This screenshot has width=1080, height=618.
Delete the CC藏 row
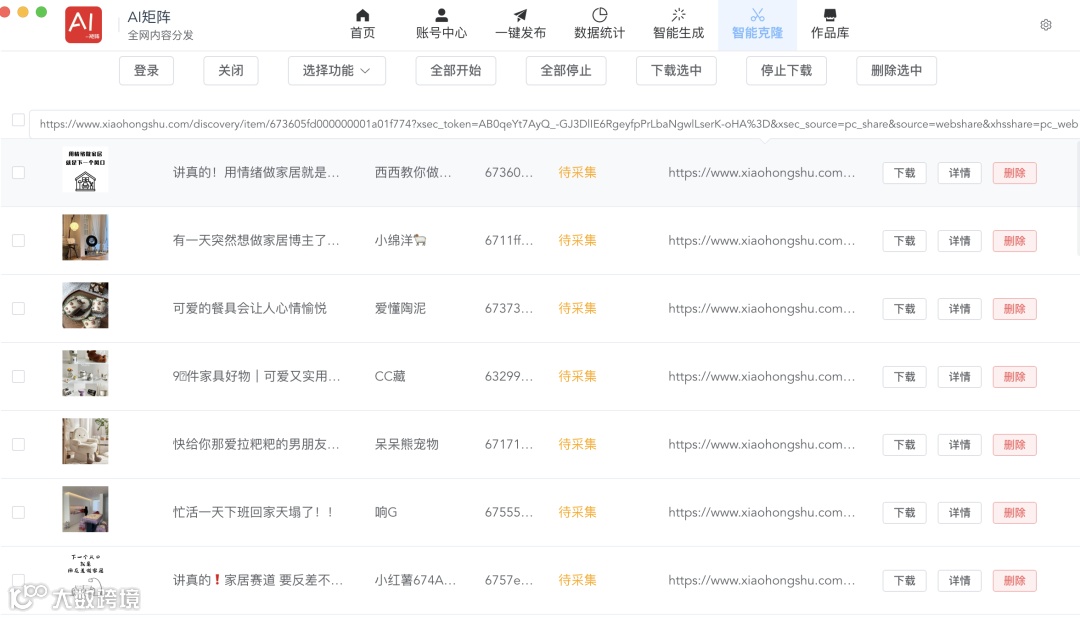click(1015, 377)
